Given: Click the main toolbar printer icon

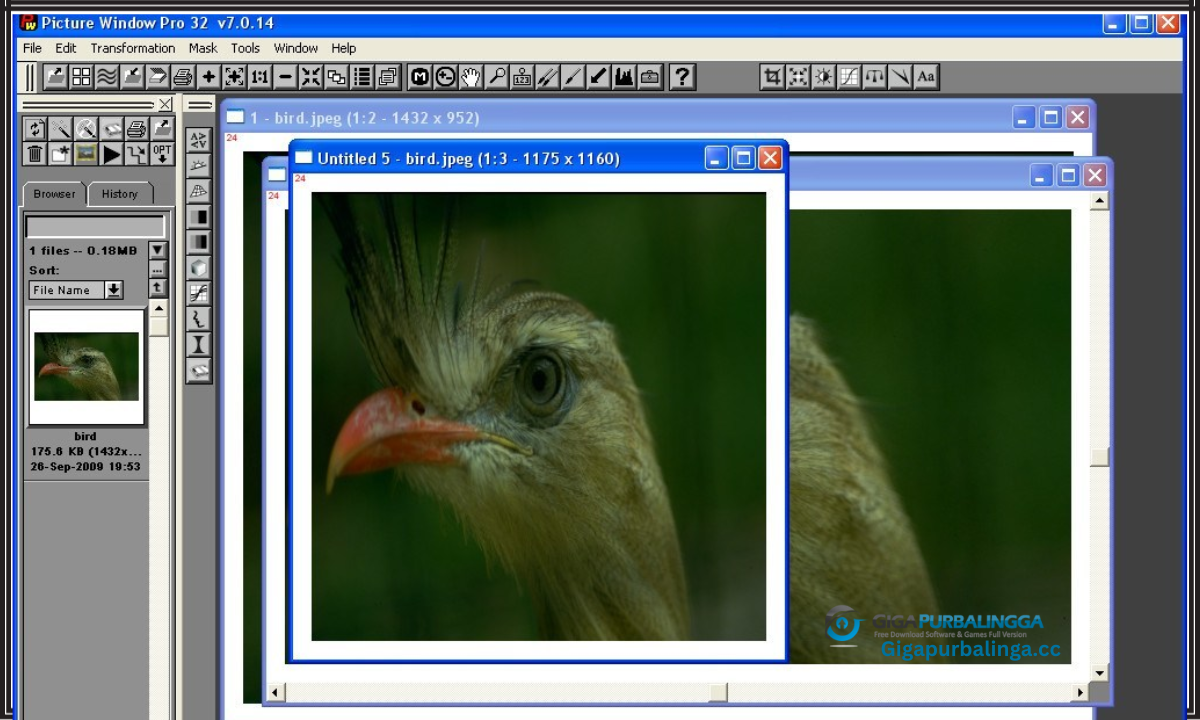Looking at the screenshot, I should point(183,77).
